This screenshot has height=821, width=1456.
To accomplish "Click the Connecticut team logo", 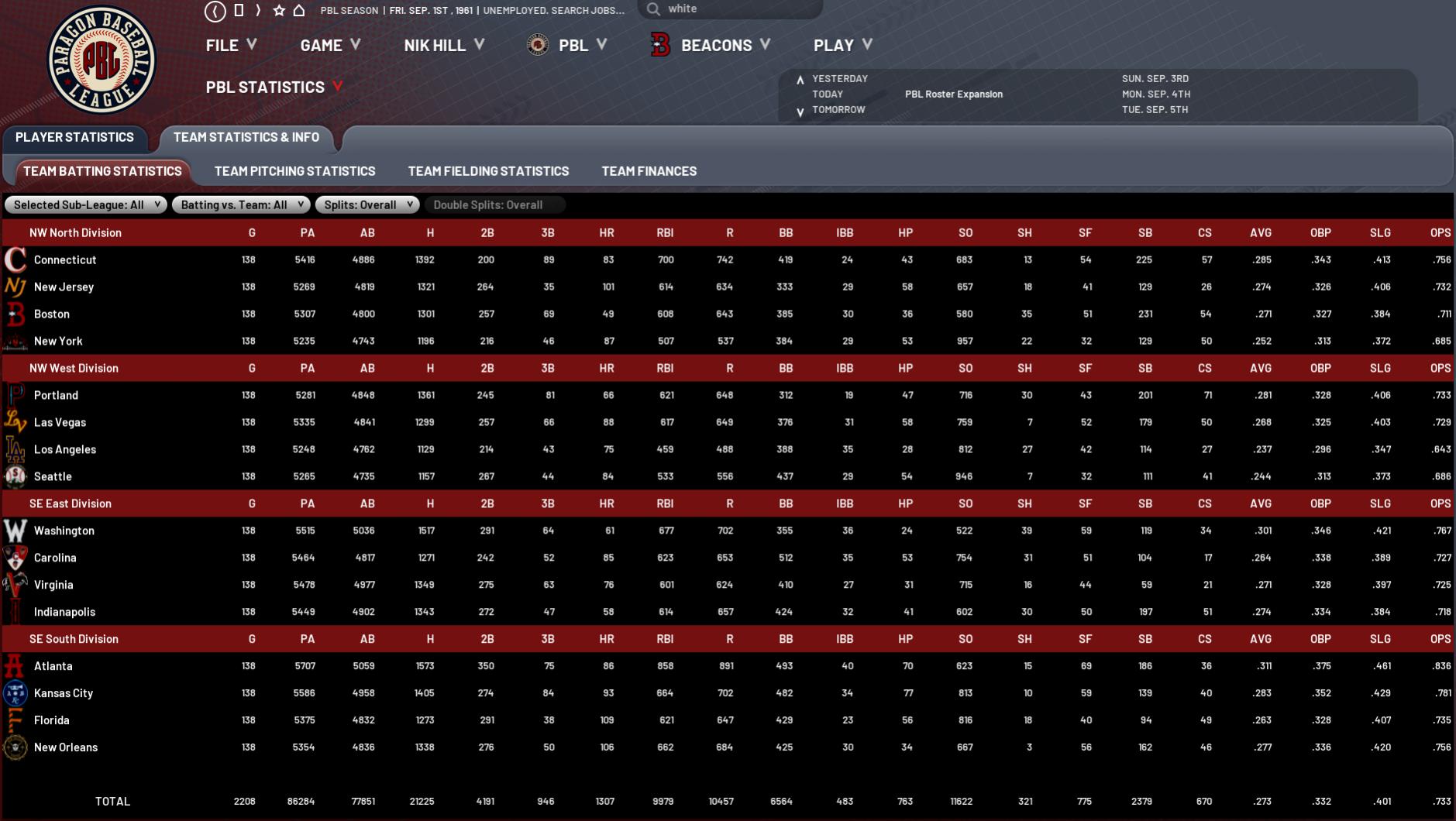I will point(15,259).
